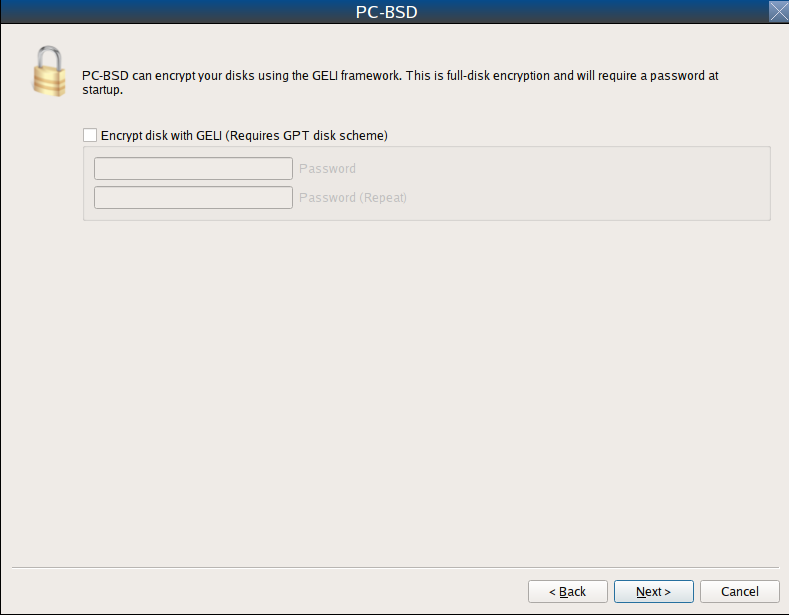Click the GELI framework description text
Viewport: 789px width, 615px height.
coord(400,83)
